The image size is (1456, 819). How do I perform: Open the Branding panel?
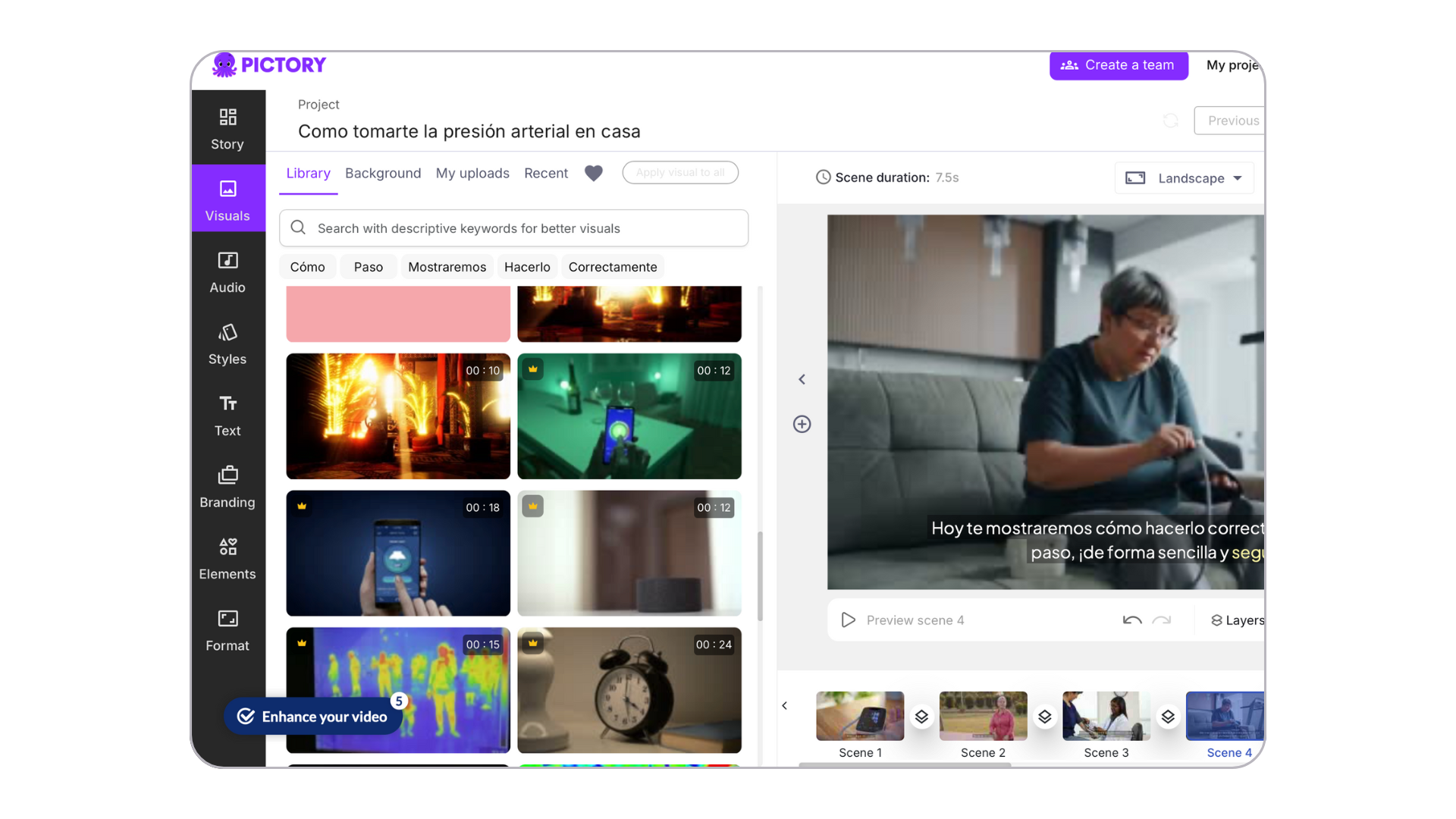pos(227,488)
